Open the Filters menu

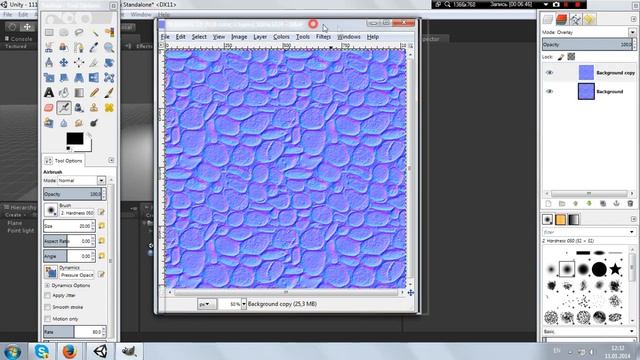(323, 37)
